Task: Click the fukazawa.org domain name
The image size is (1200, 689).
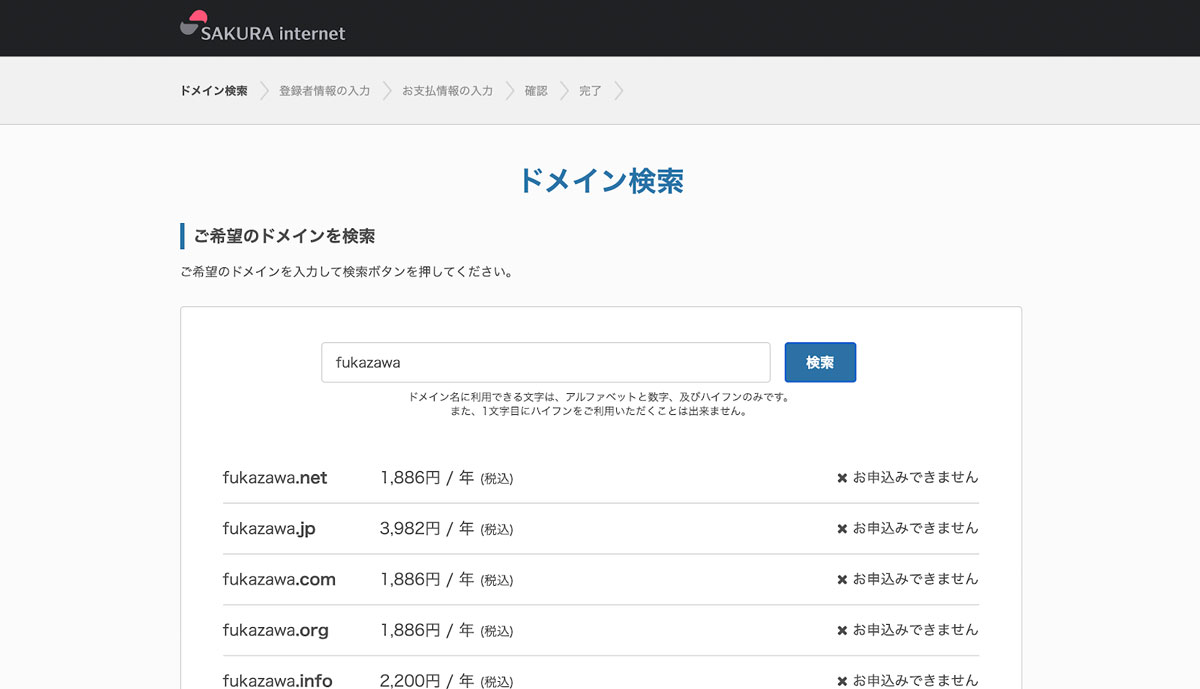Action: click(x=275, y=631)
